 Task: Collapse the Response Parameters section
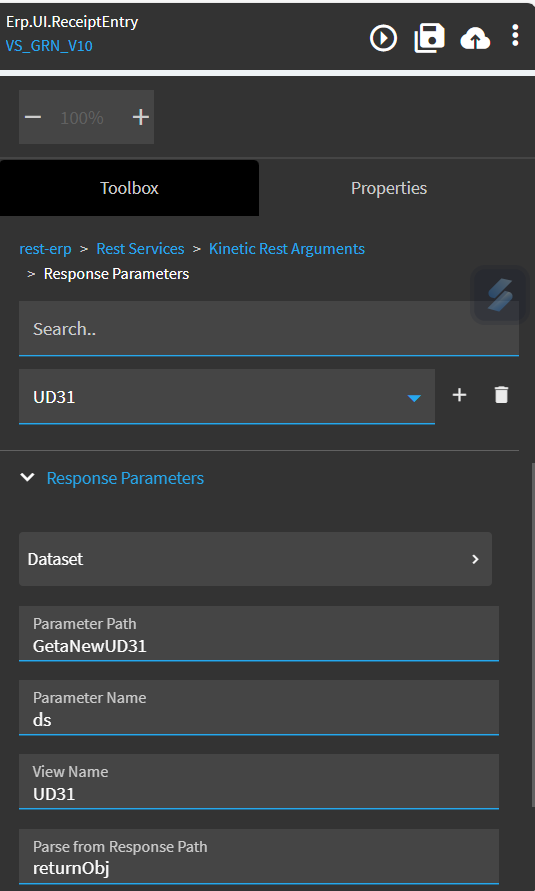point(27,477)
